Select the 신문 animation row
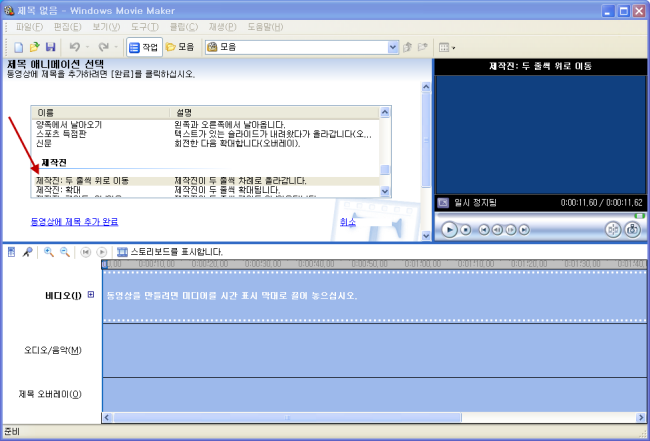Screen dimensions: 650x441 point(205,143)
